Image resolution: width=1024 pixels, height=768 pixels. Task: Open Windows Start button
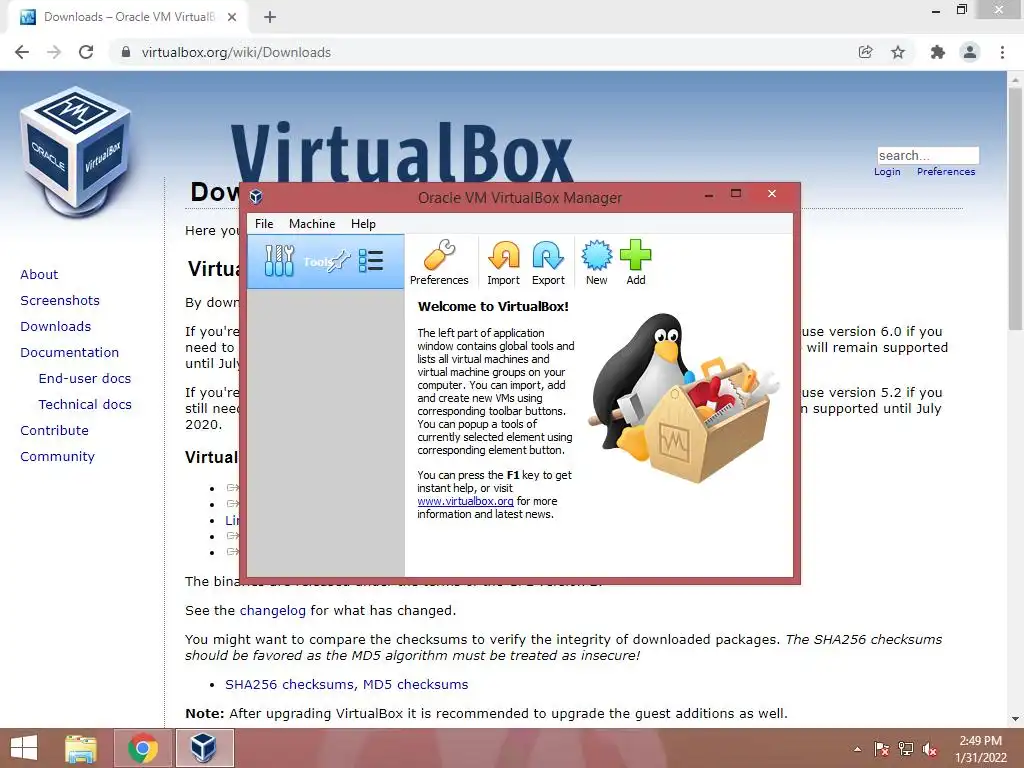(24, 748)
